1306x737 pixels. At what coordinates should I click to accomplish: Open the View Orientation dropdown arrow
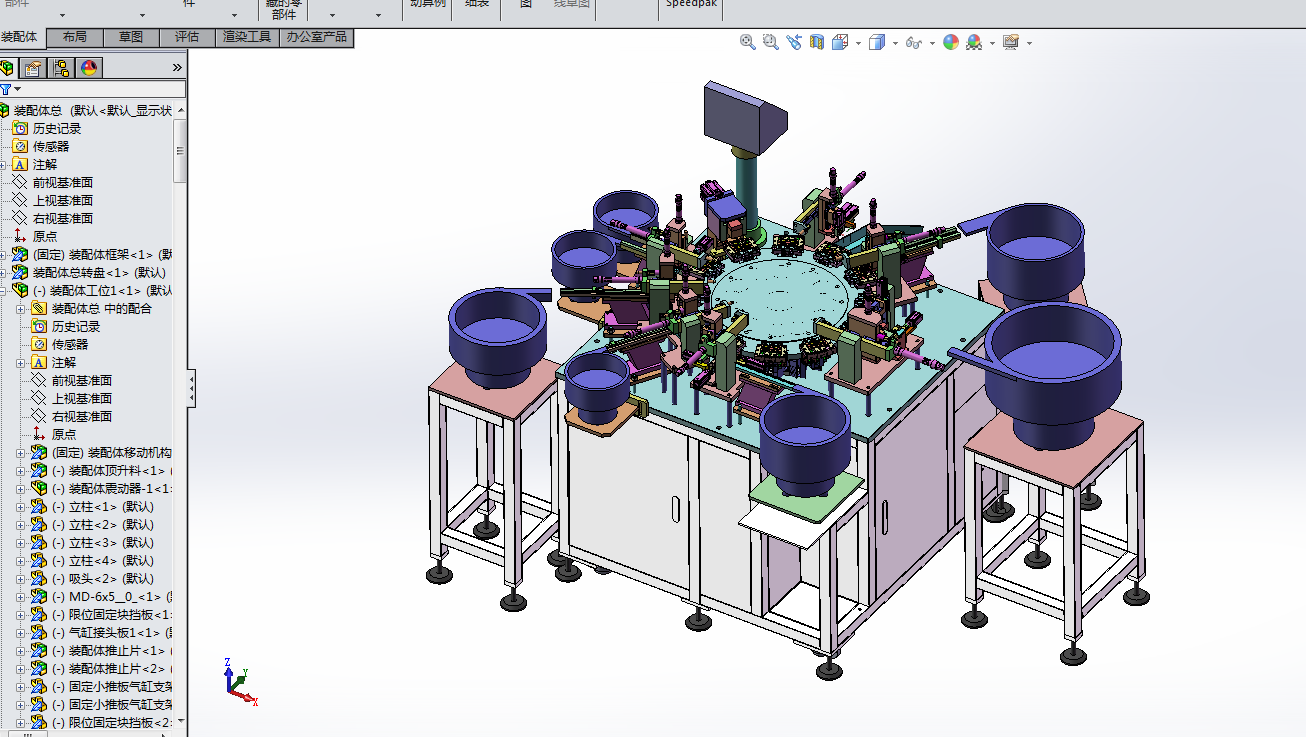pyautogui.click(x=858, y=43)
